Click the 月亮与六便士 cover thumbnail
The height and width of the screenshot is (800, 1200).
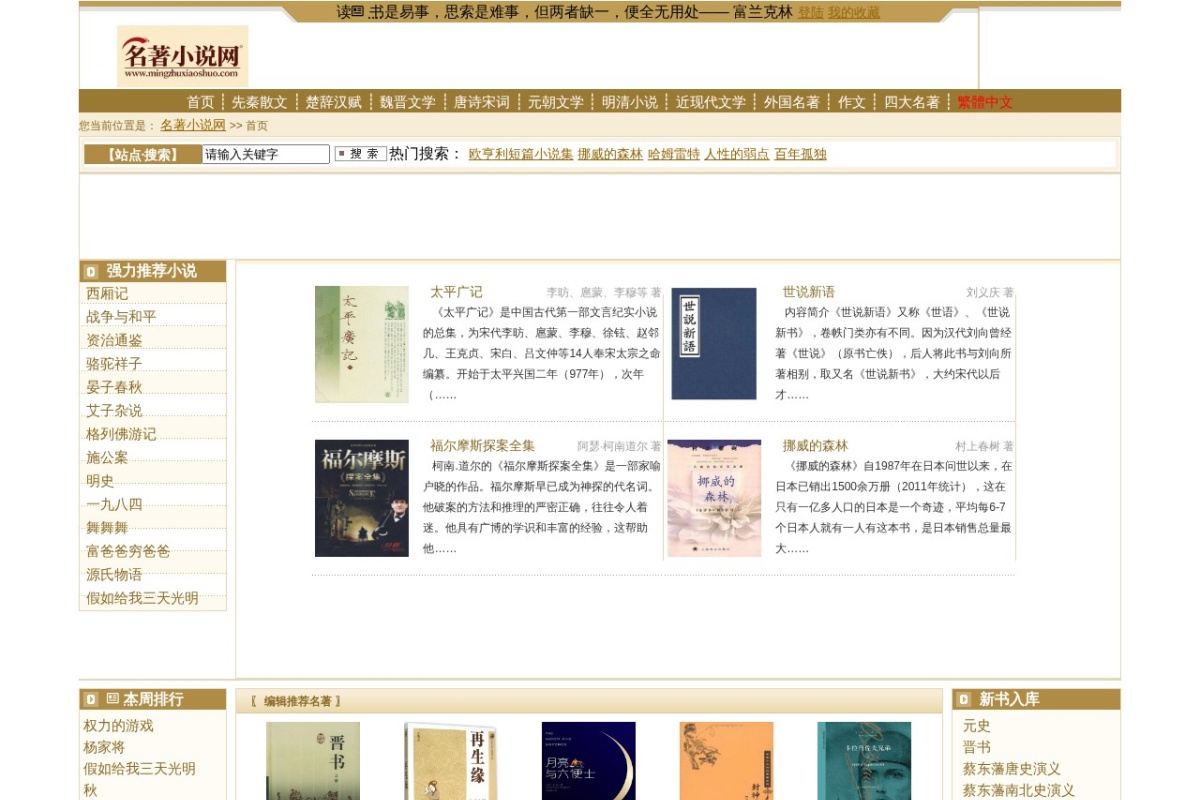click(589, 761)
